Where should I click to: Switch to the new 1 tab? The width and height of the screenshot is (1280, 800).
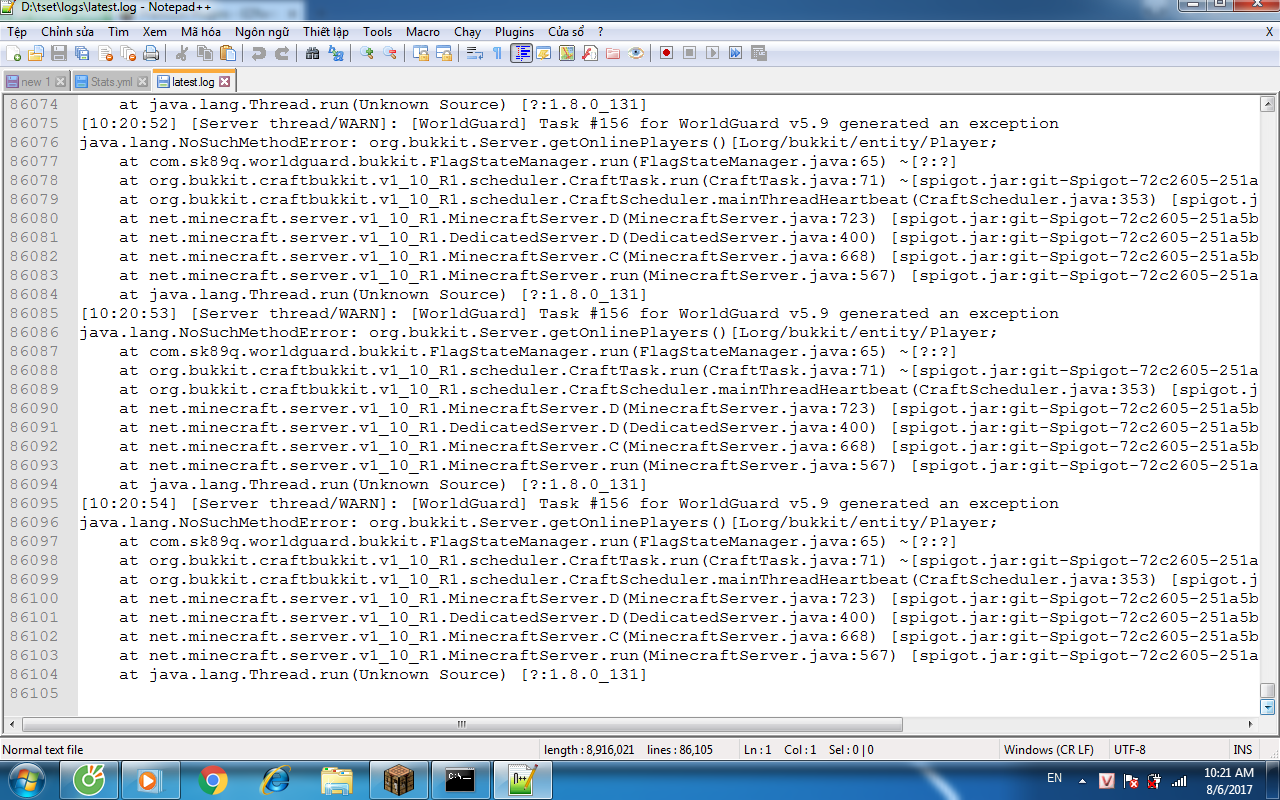coord(36,82)
